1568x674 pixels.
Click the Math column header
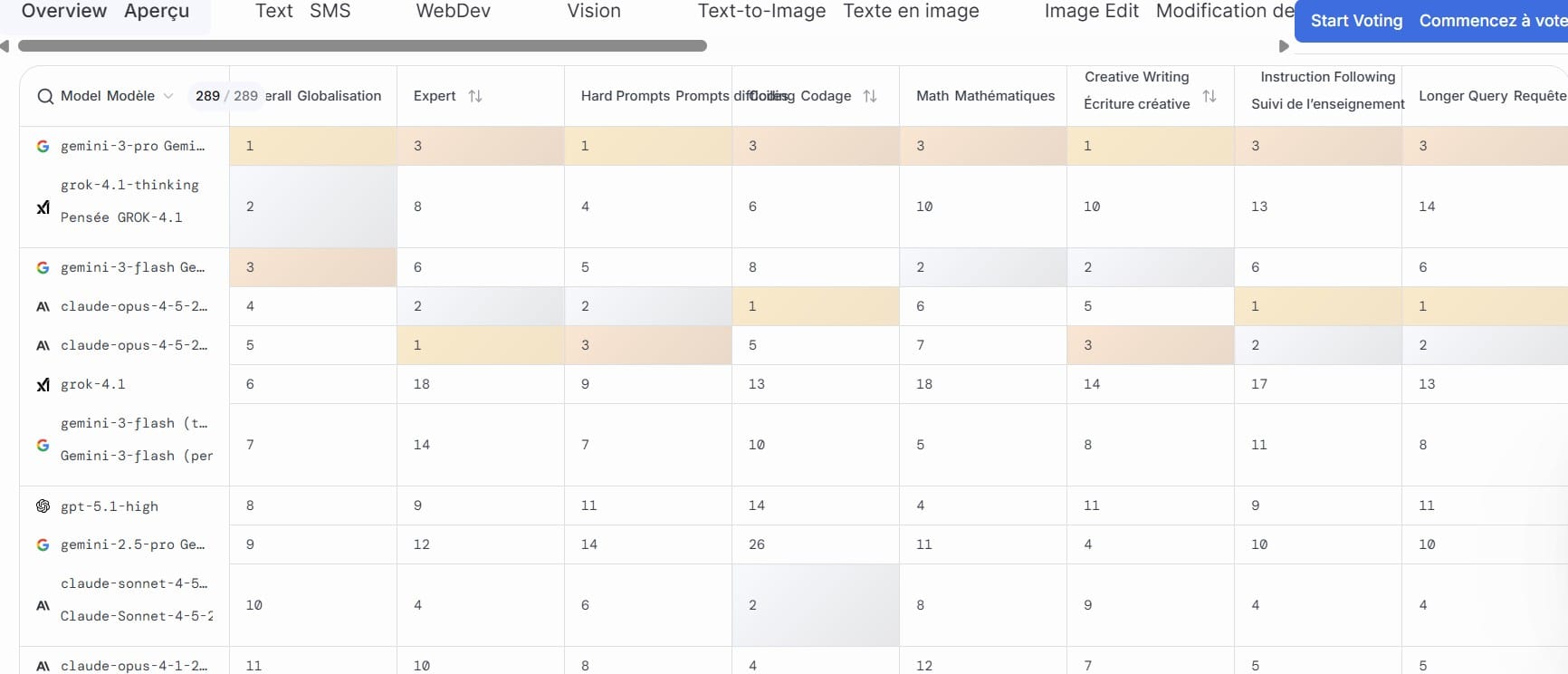point(985,96)
